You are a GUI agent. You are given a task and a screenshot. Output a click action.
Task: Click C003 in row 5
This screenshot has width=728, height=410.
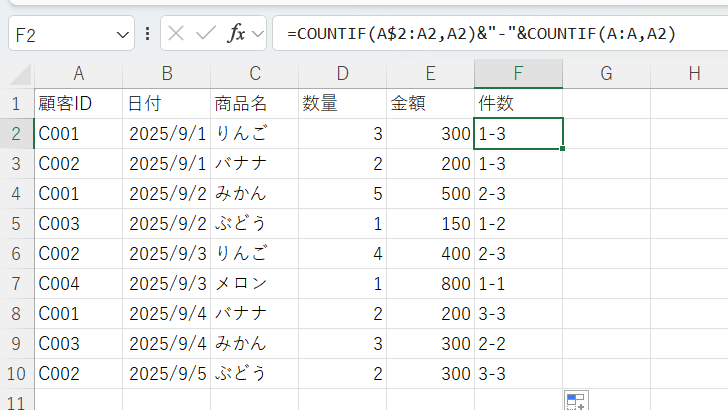point(78,224)
